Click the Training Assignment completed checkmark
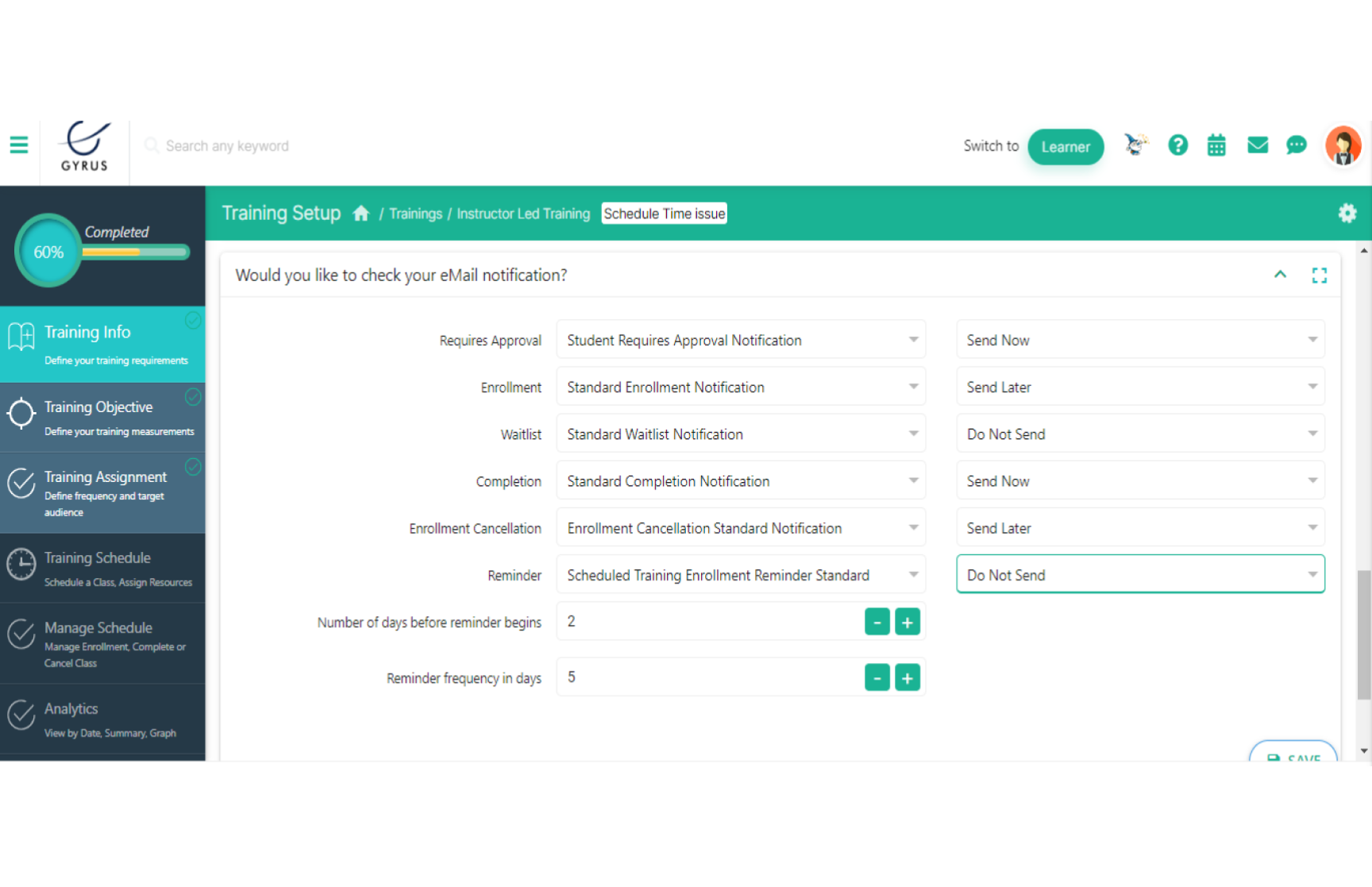Viewport: 1372px width, 887px height. tap(193, 466)
